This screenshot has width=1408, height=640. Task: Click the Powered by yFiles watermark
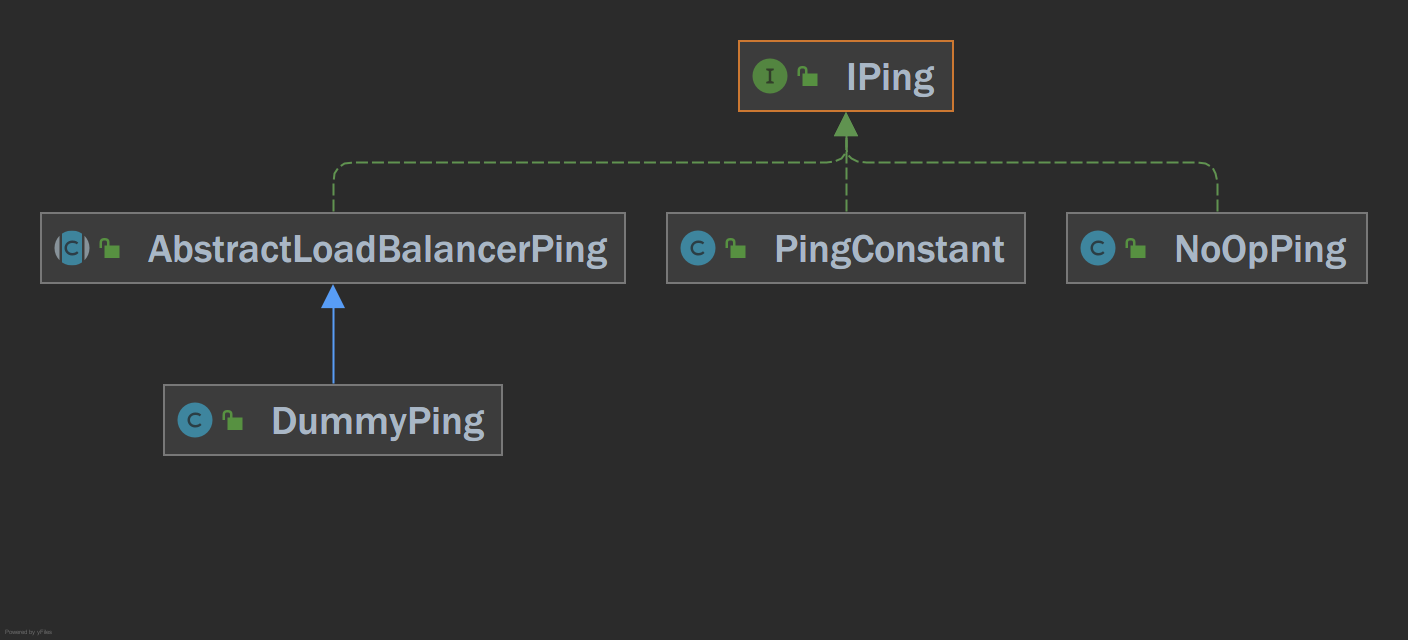pyautogui.click(x=28, y=632)
